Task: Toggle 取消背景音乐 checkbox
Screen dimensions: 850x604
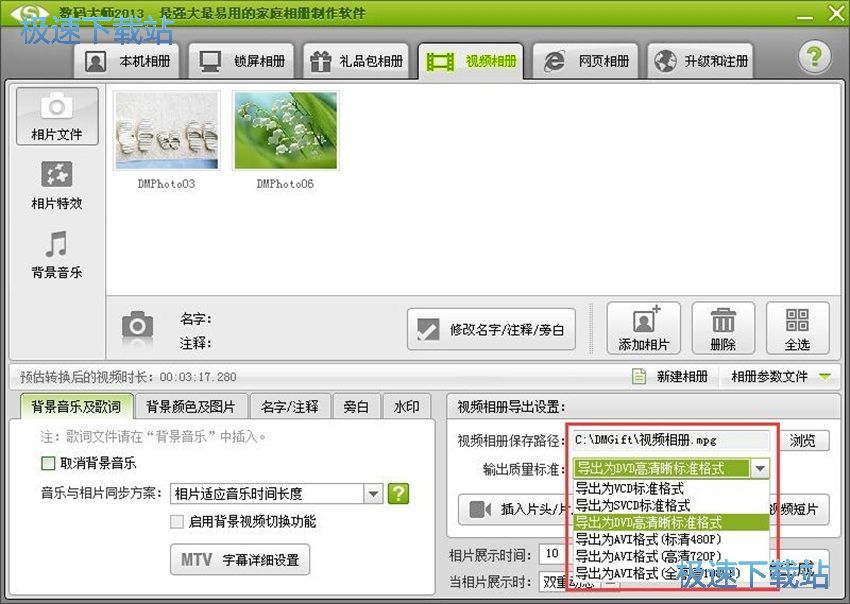Action: point(48,463)
